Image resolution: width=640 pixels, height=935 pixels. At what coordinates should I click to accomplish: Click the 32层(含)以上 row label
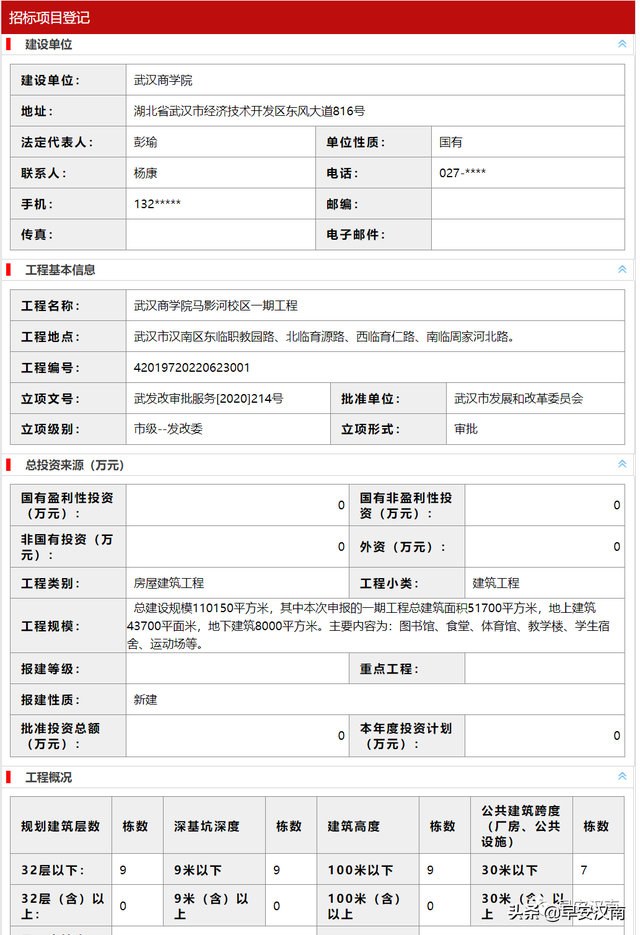62,906
